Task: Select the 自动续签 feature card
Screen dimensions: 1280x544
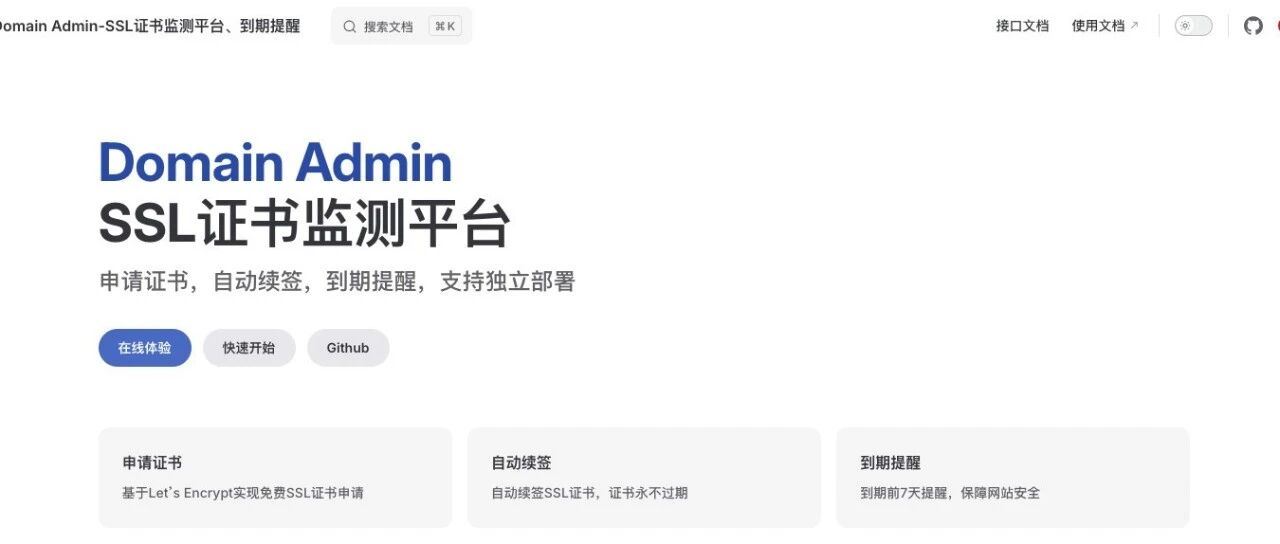Action: coord(643,477)
